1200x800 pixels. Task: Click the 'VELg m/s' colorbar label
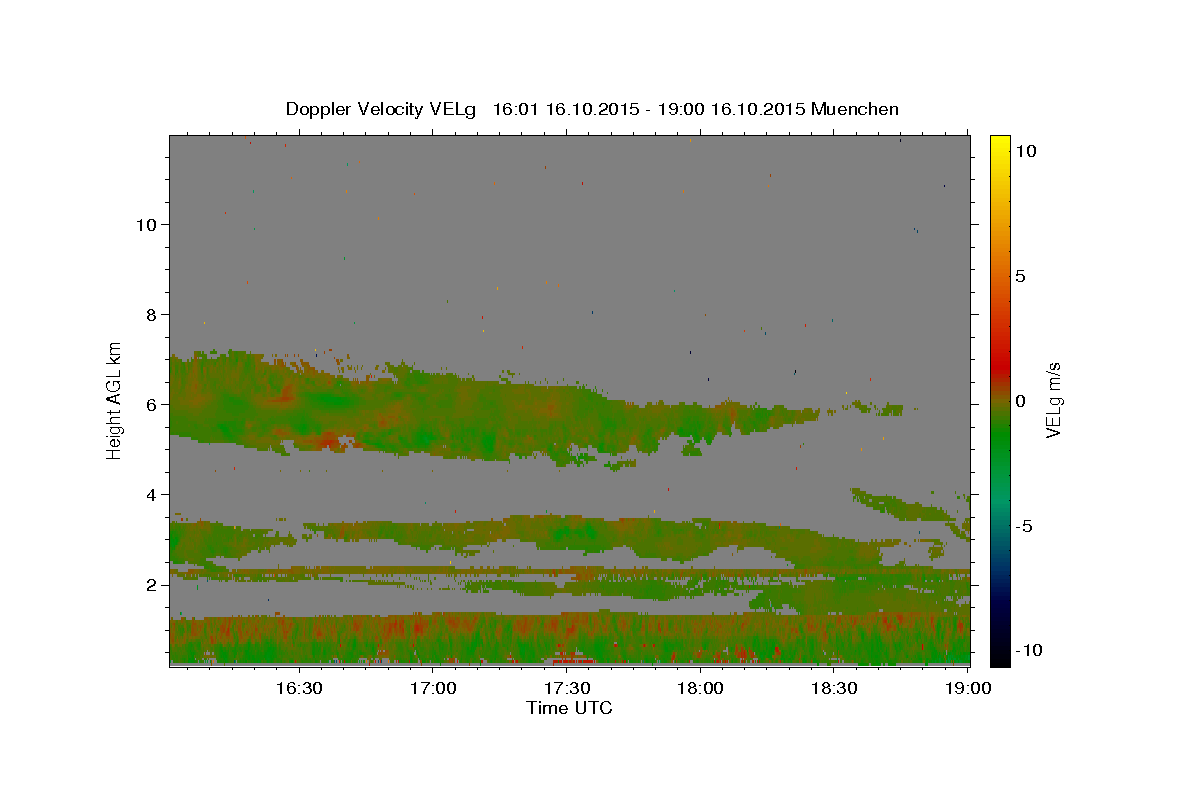coord(1053,400)
